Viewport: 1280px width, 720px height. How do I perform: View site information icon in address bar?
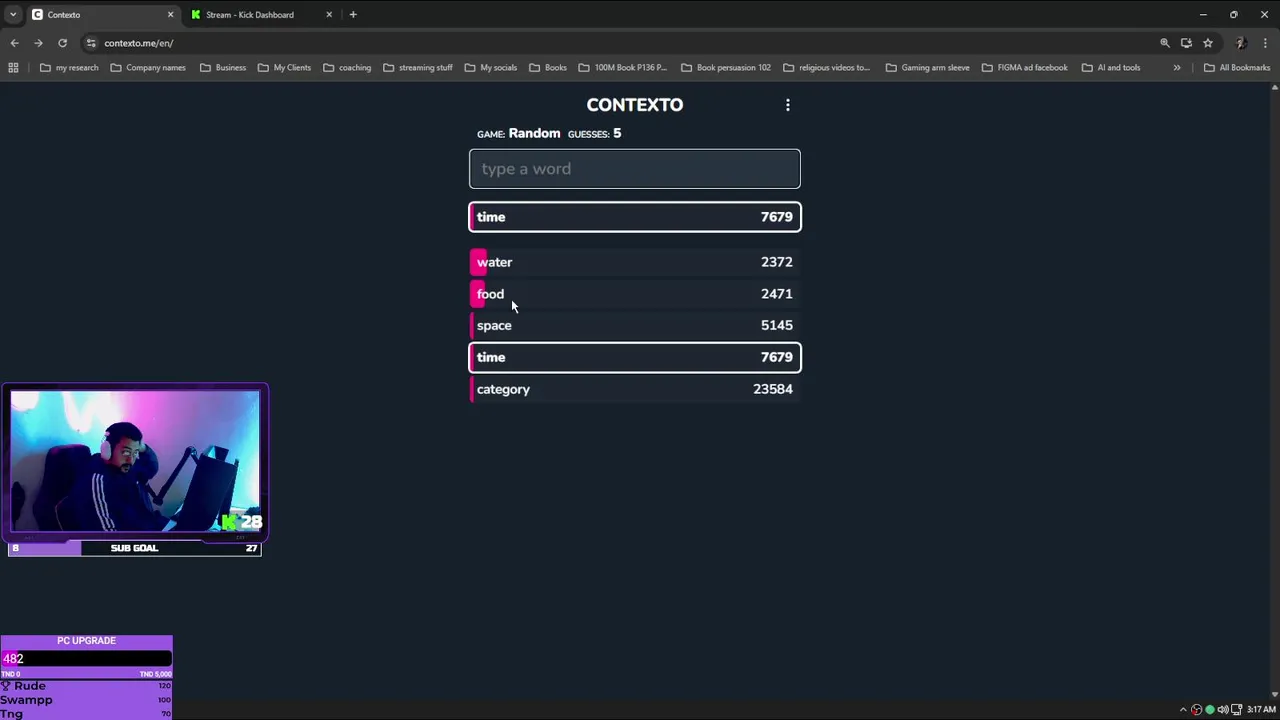click(91, 43)
